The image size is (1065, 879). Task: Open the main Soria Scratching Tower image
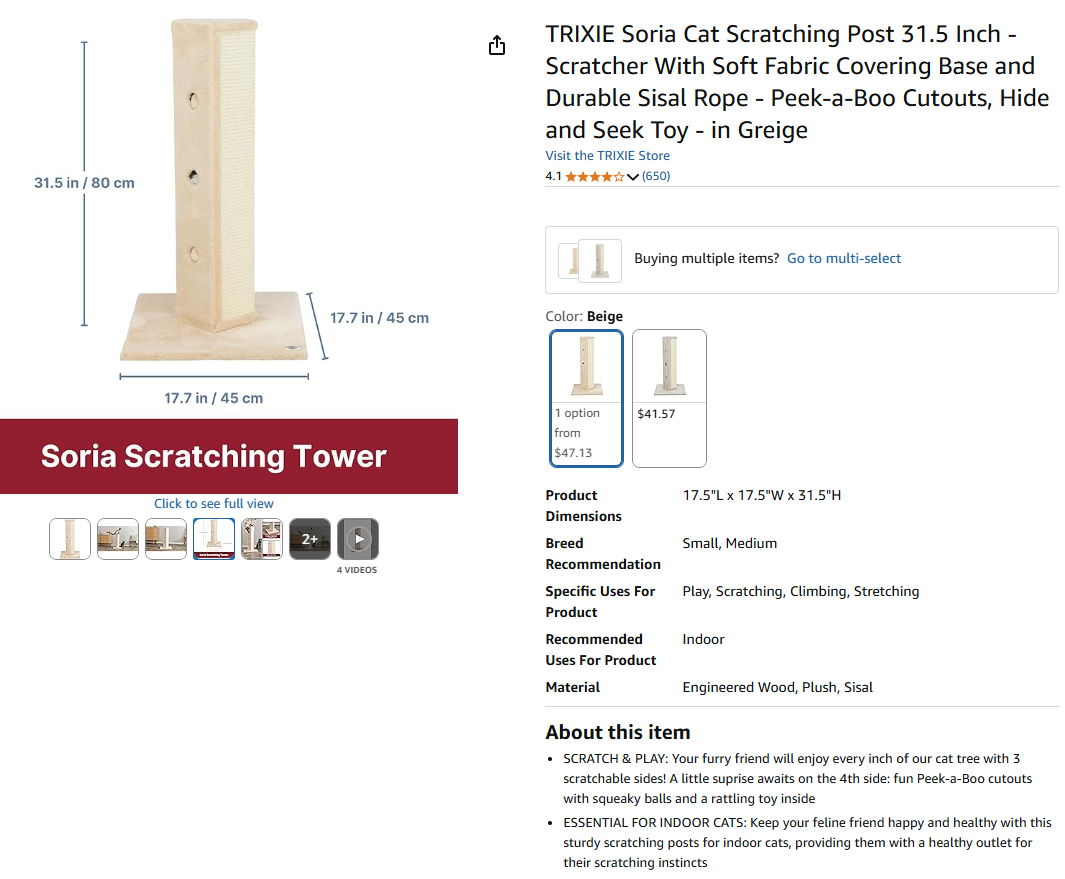[229, 247]
